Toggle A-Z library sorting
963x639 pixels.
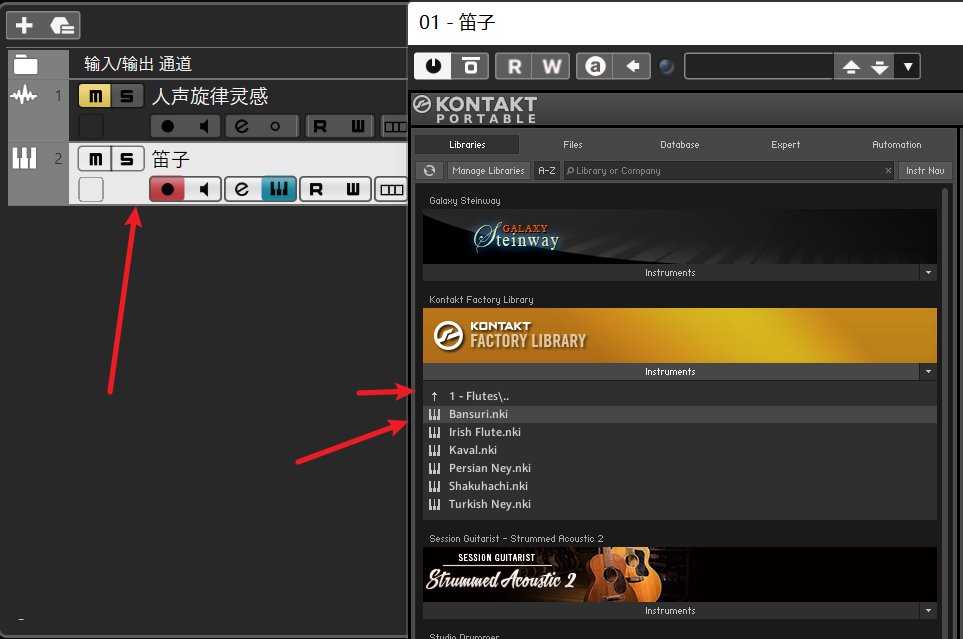(547, 170)
